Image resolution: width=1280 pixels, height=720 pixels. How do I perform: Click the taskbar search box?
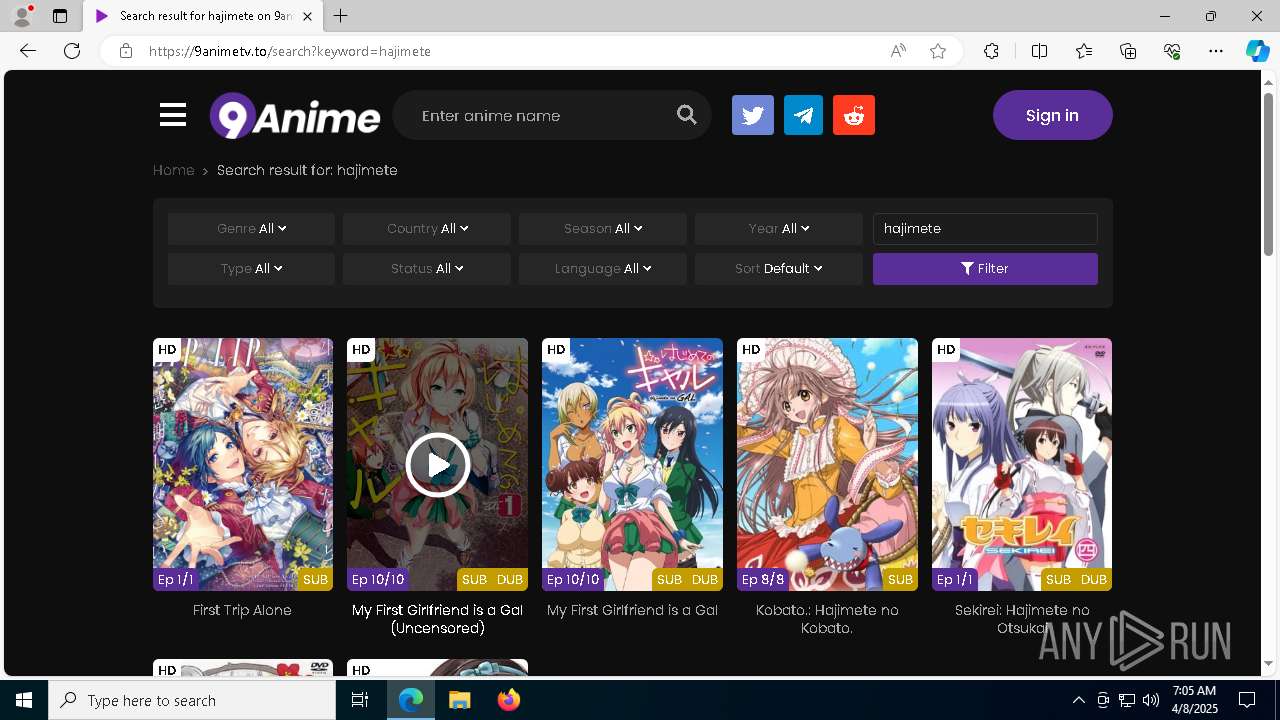(x=192, y=700)
